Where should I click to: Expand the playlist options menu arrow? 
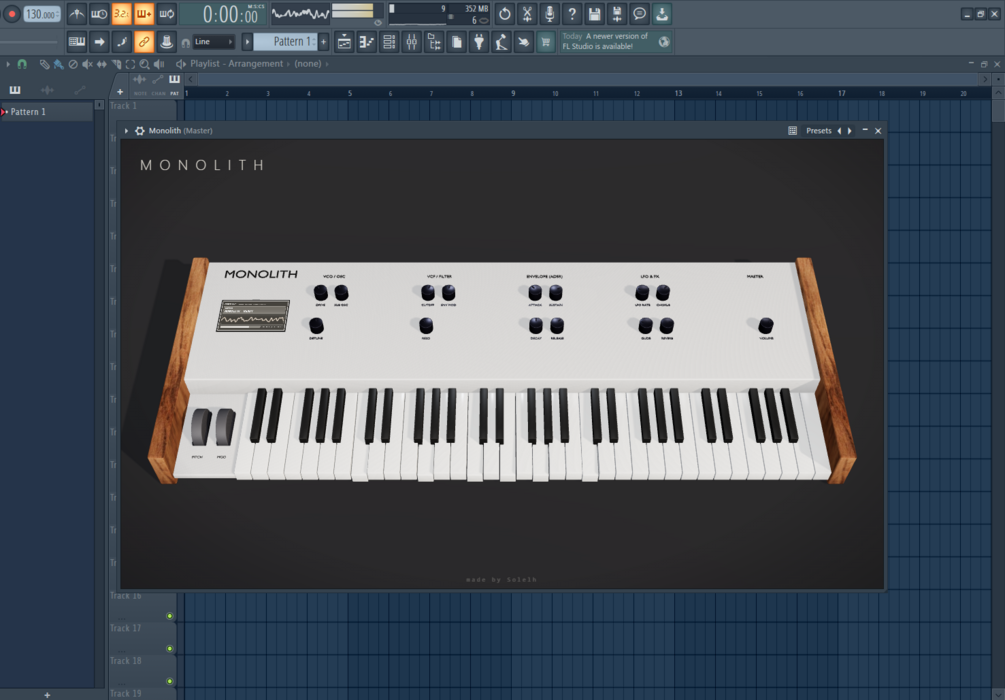coord(8,63)
